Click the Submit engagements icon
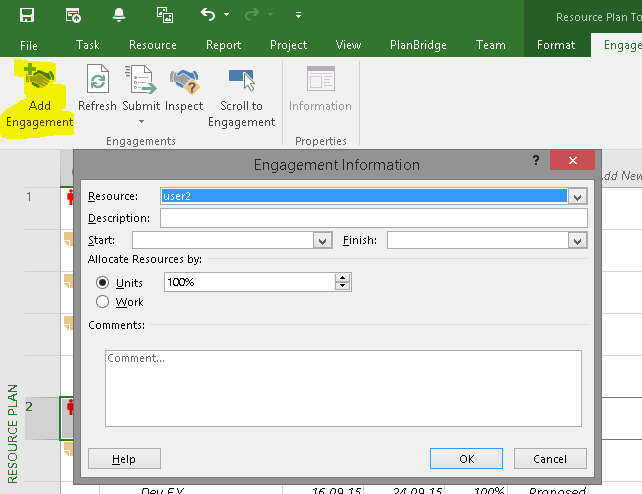This screenshot has width=642, height=494. click(141, 79)
